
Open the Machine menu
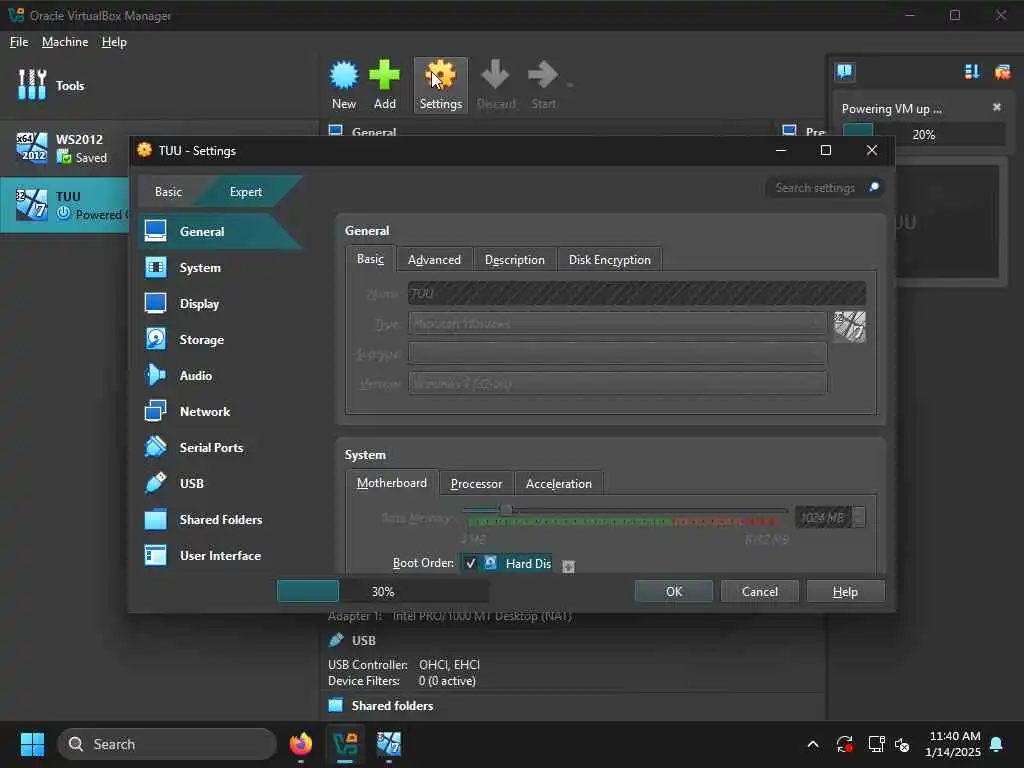[x=65, y=42]
